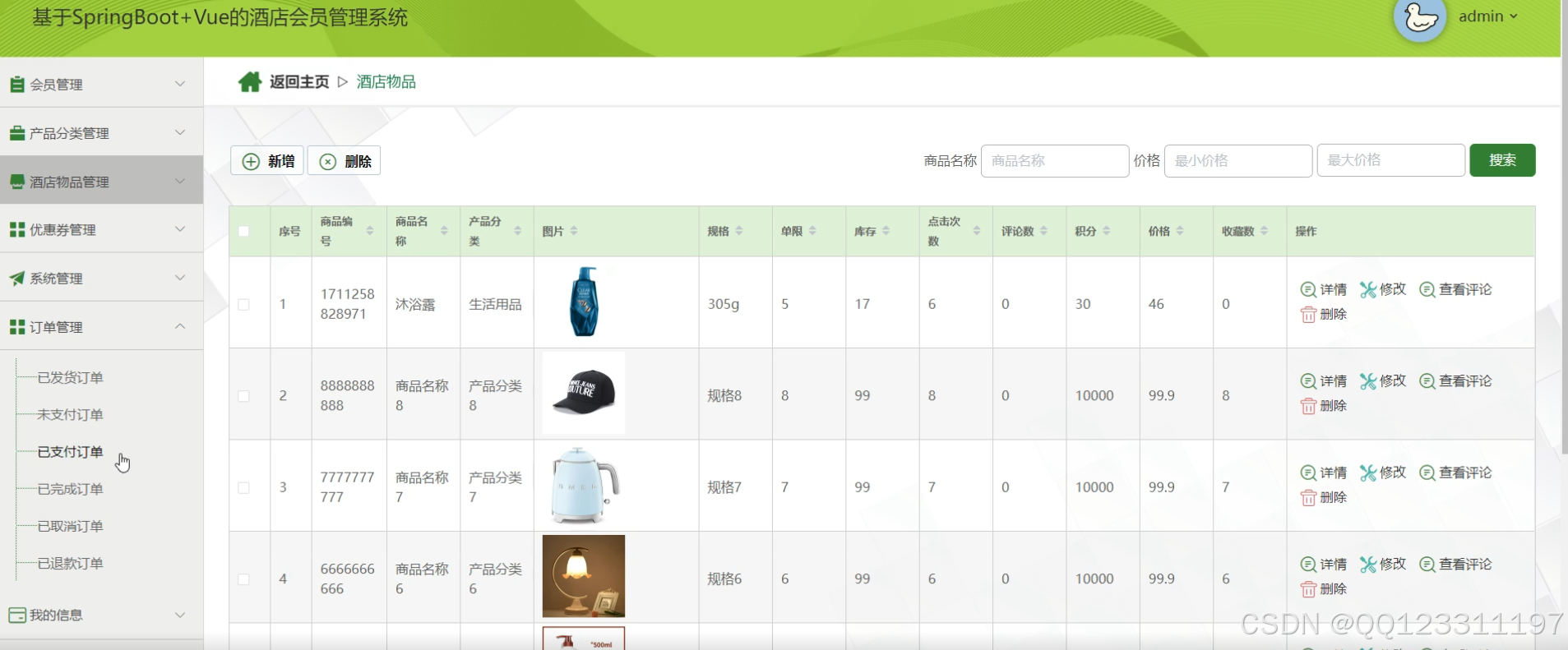This screenshot has height=650, width=1568.
Task: Expand the 我的信息 chevron
Action: pyautogui.click(x=180, y=615)
